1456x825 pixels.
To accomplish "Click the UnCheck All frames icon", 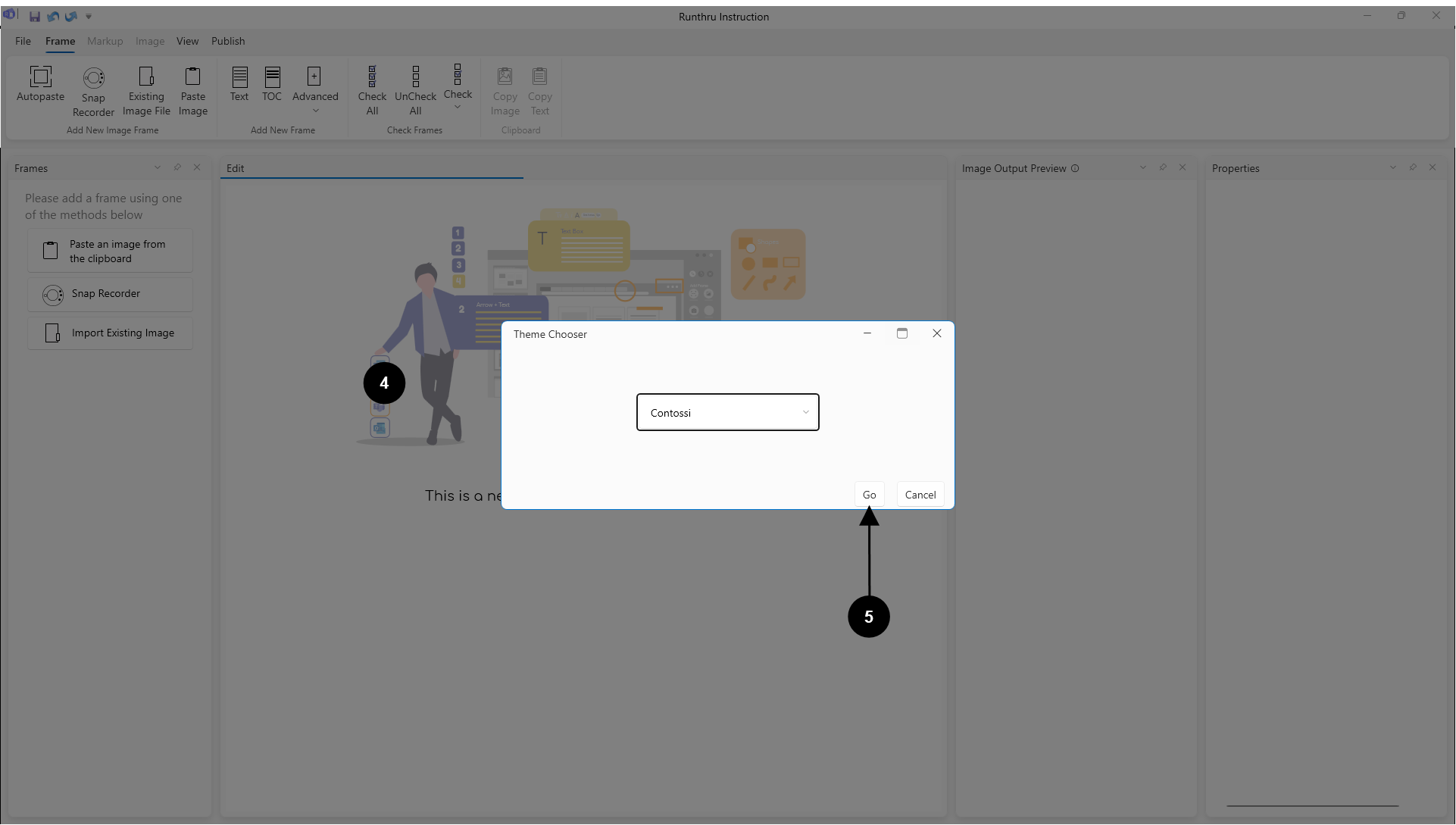I will pos(415,77).
